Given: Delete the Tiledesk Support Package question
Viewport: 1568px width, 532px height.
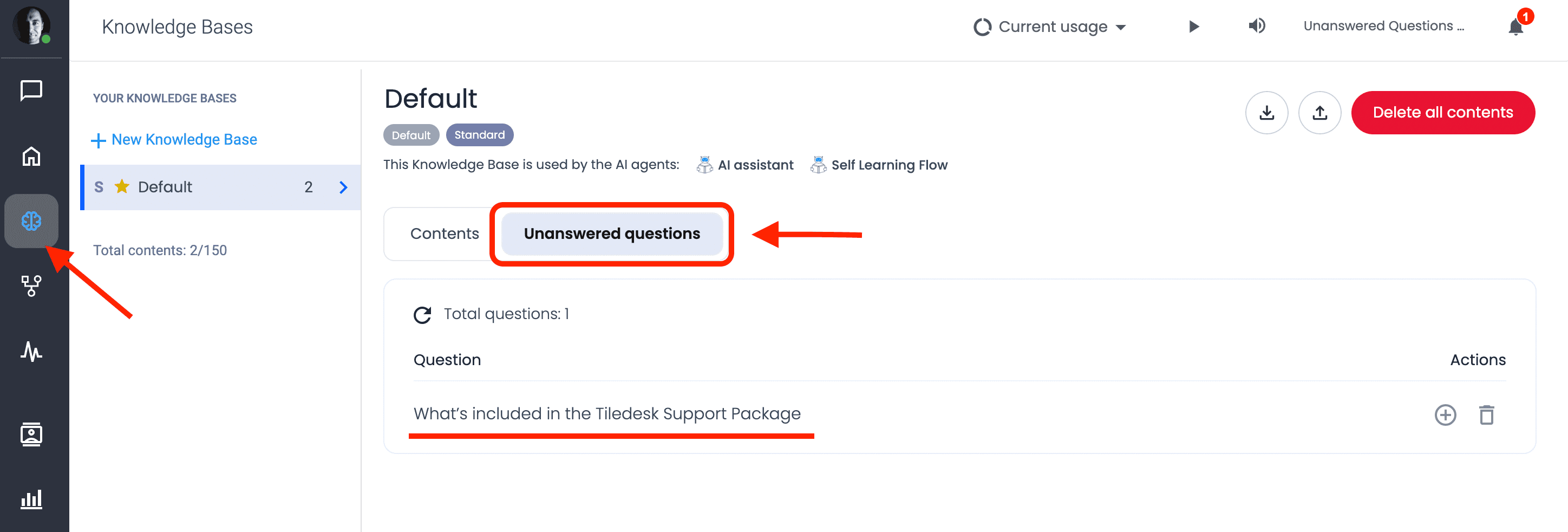Looking at the screenshot, I should 1486,415.
